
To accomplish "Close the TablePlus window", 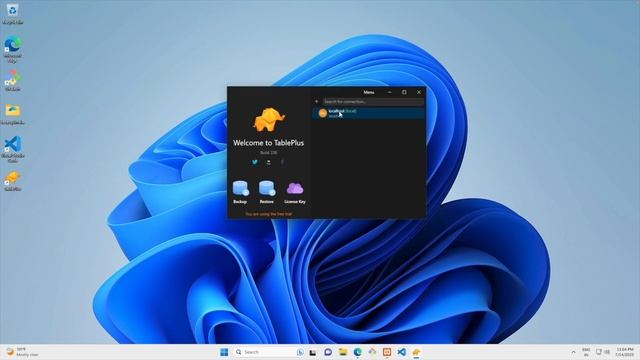I will point(419,92).
